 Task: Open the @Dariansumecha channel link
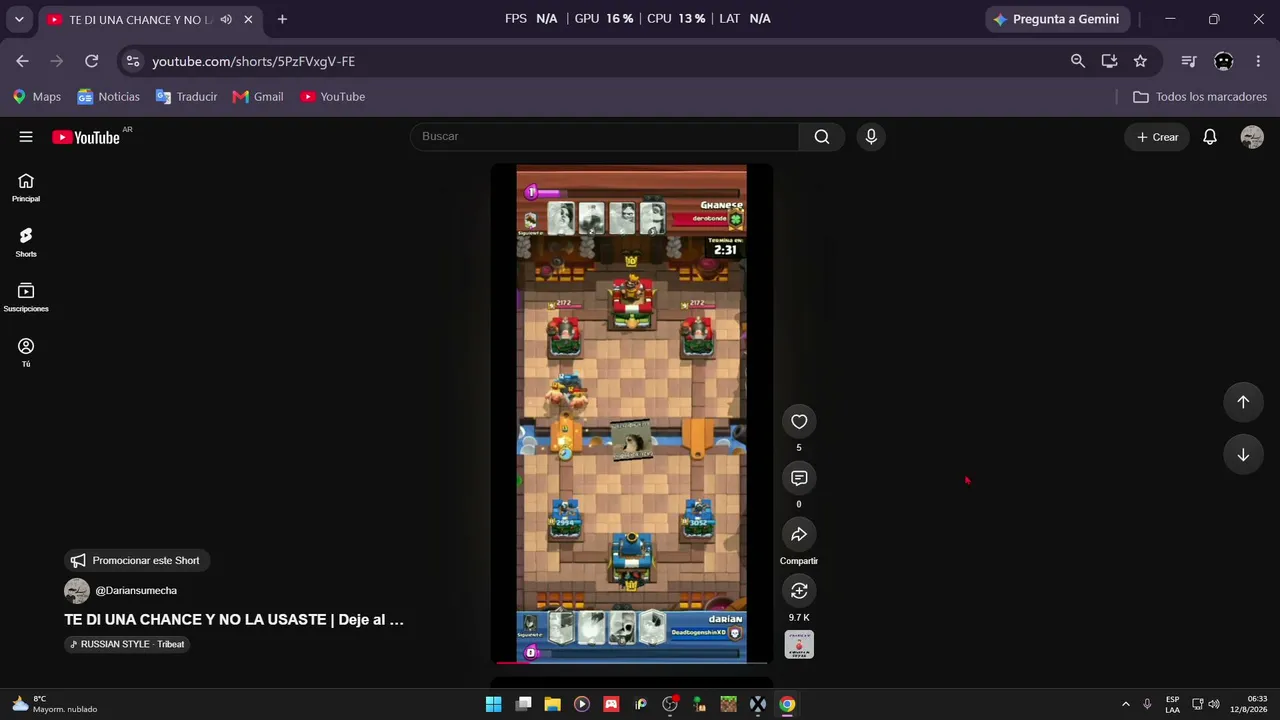tap(136, 591)
